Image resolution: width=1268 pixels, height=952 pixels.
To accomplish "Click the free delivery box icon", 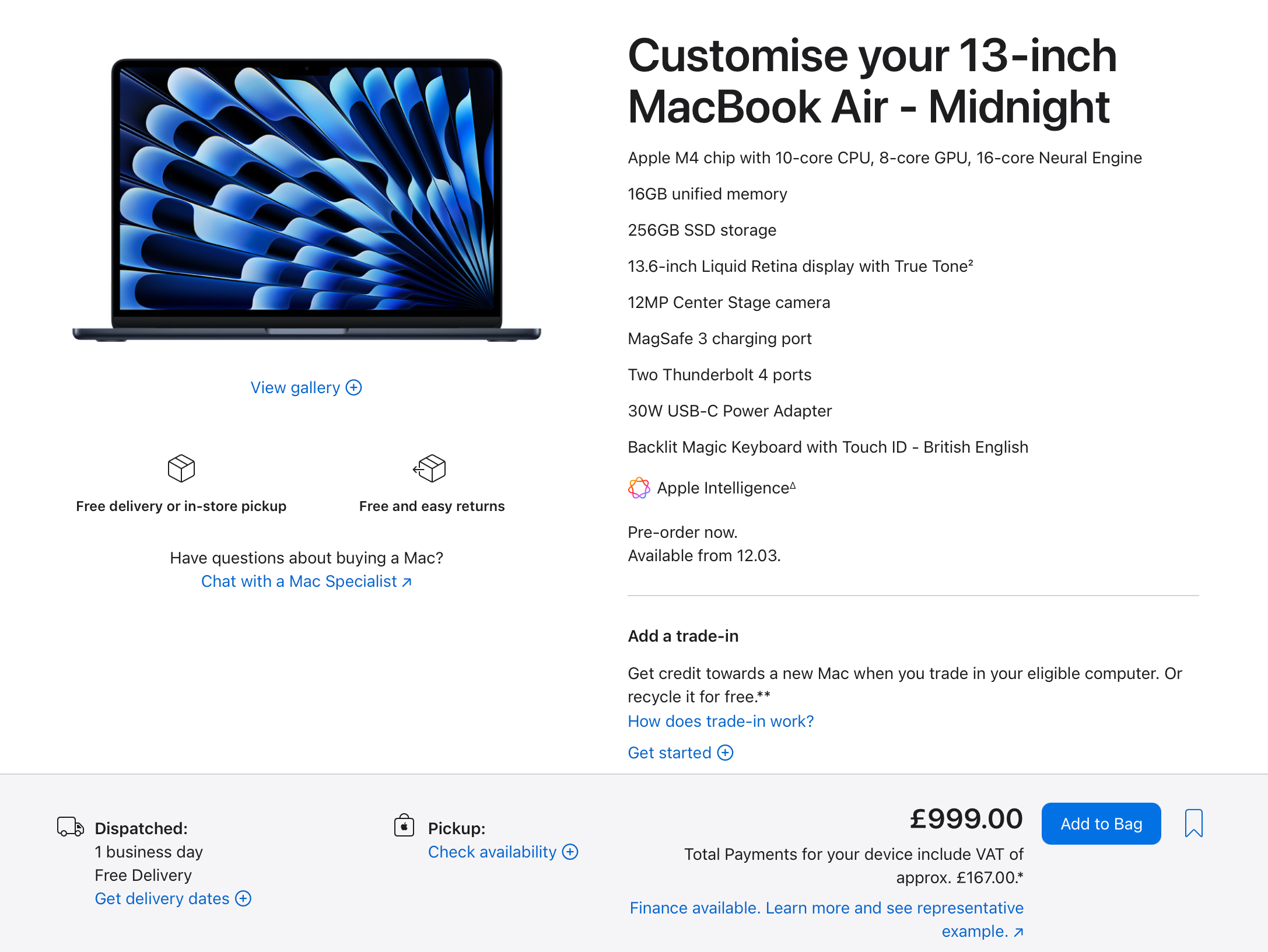I will (181, 468).
